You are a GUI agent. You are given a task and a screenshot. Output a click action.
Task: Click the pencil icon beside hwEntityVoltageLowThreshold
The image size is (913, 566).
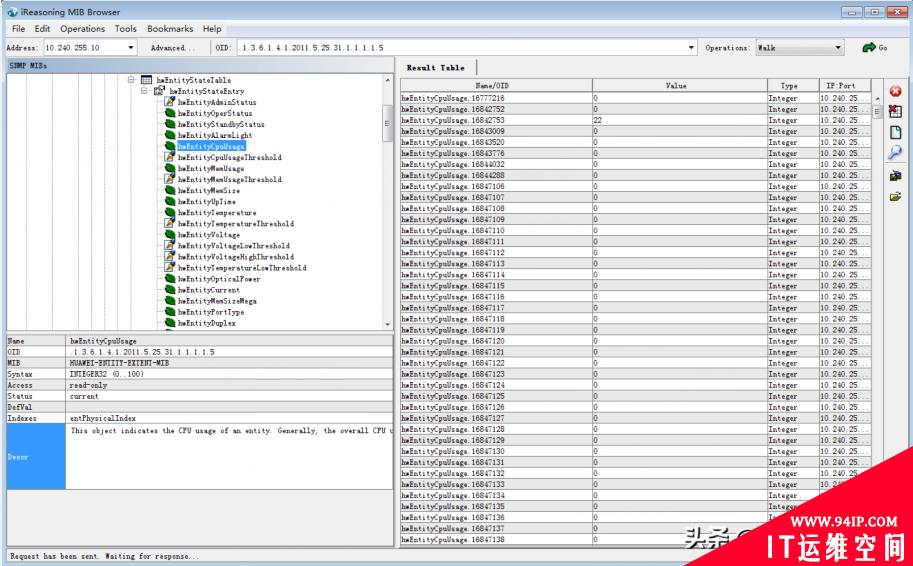(169, 246)
